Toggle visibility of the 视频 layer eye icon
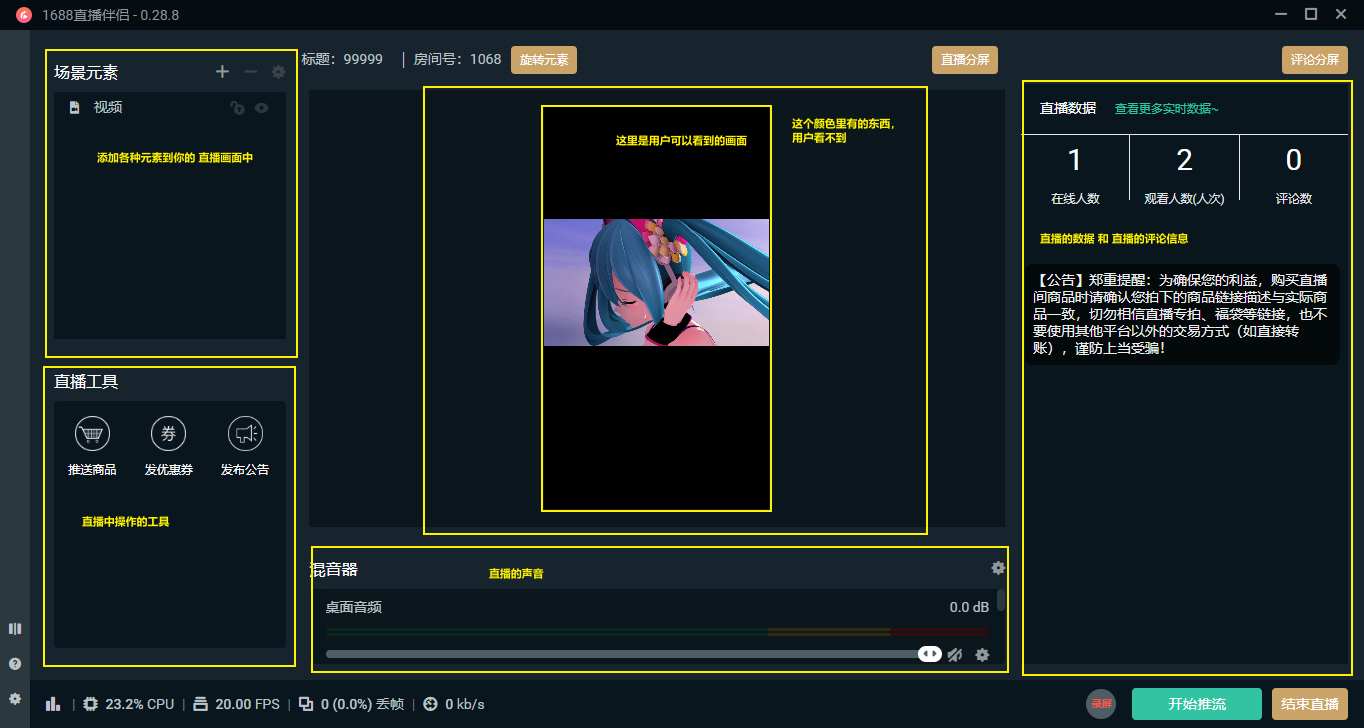The height and width of the screenshot is (728, 1364). pyautogui.click(x=261, y=107)
